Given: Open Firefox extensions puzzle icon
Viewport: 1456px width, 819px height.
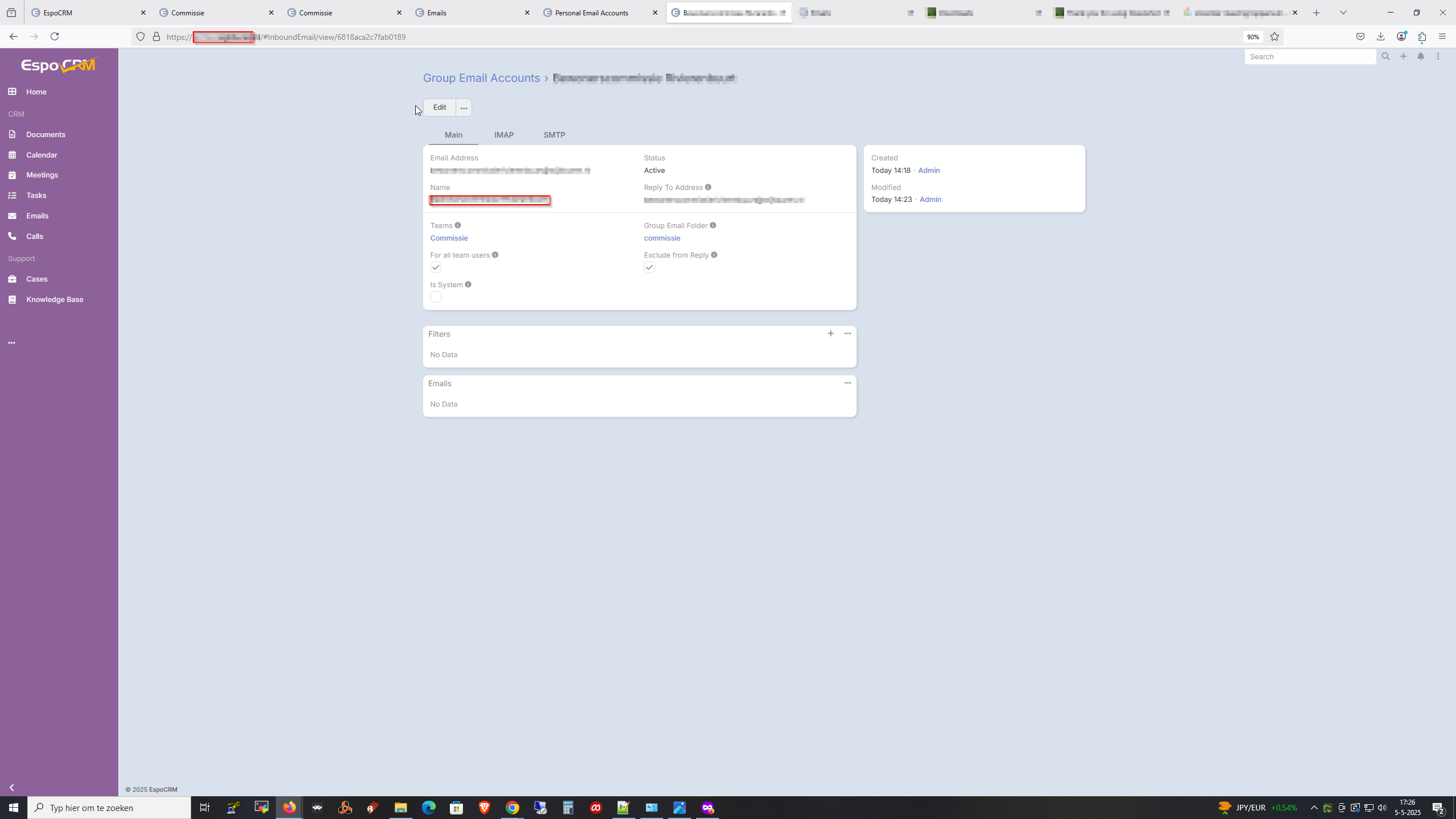Looking at the screenshot, I should pyautogui.click(x=1422, y=36).
